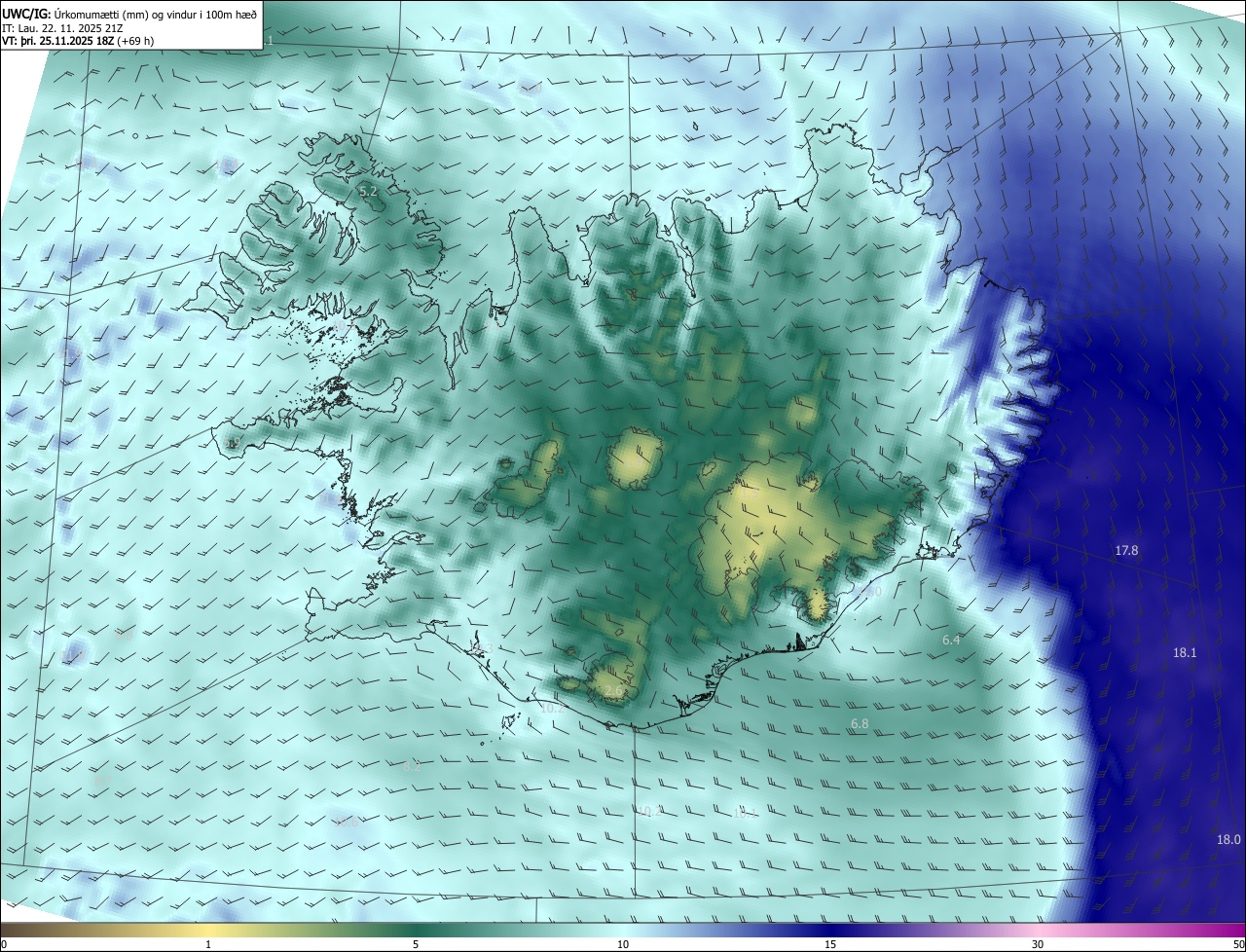Click the (+69 h) forecast offset text
The width and height of the screenshot is (1246, 952).
[135, 41]
